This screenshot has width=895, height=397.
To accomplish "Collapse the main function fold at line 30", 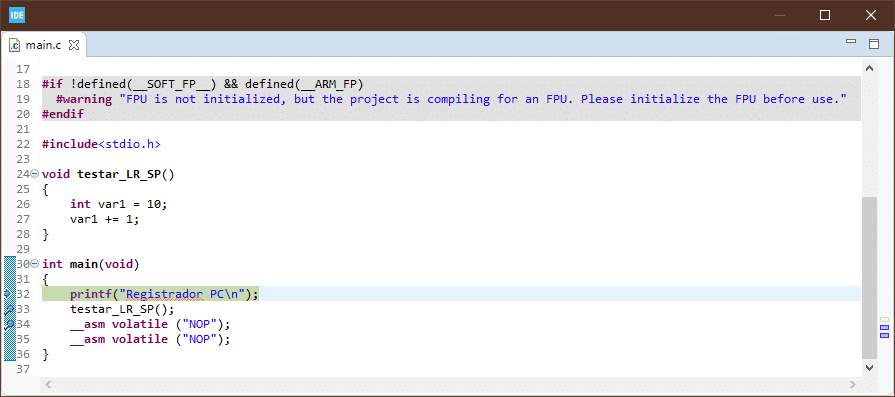I will point(34,264).
